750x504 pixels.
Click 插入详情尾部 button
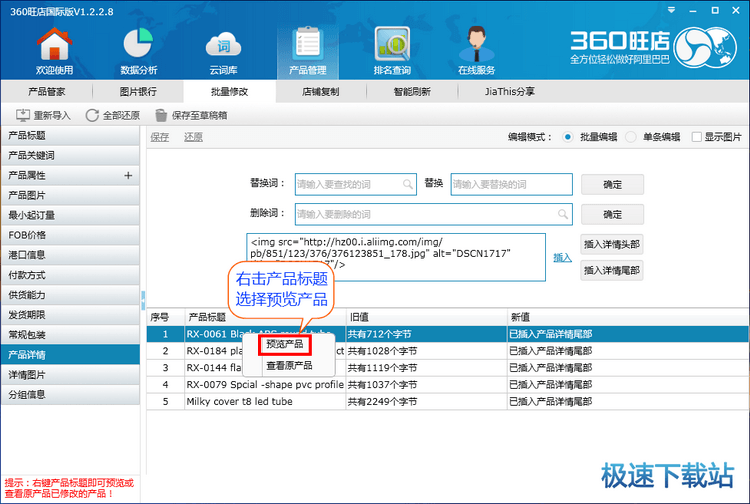click(611, 271)
